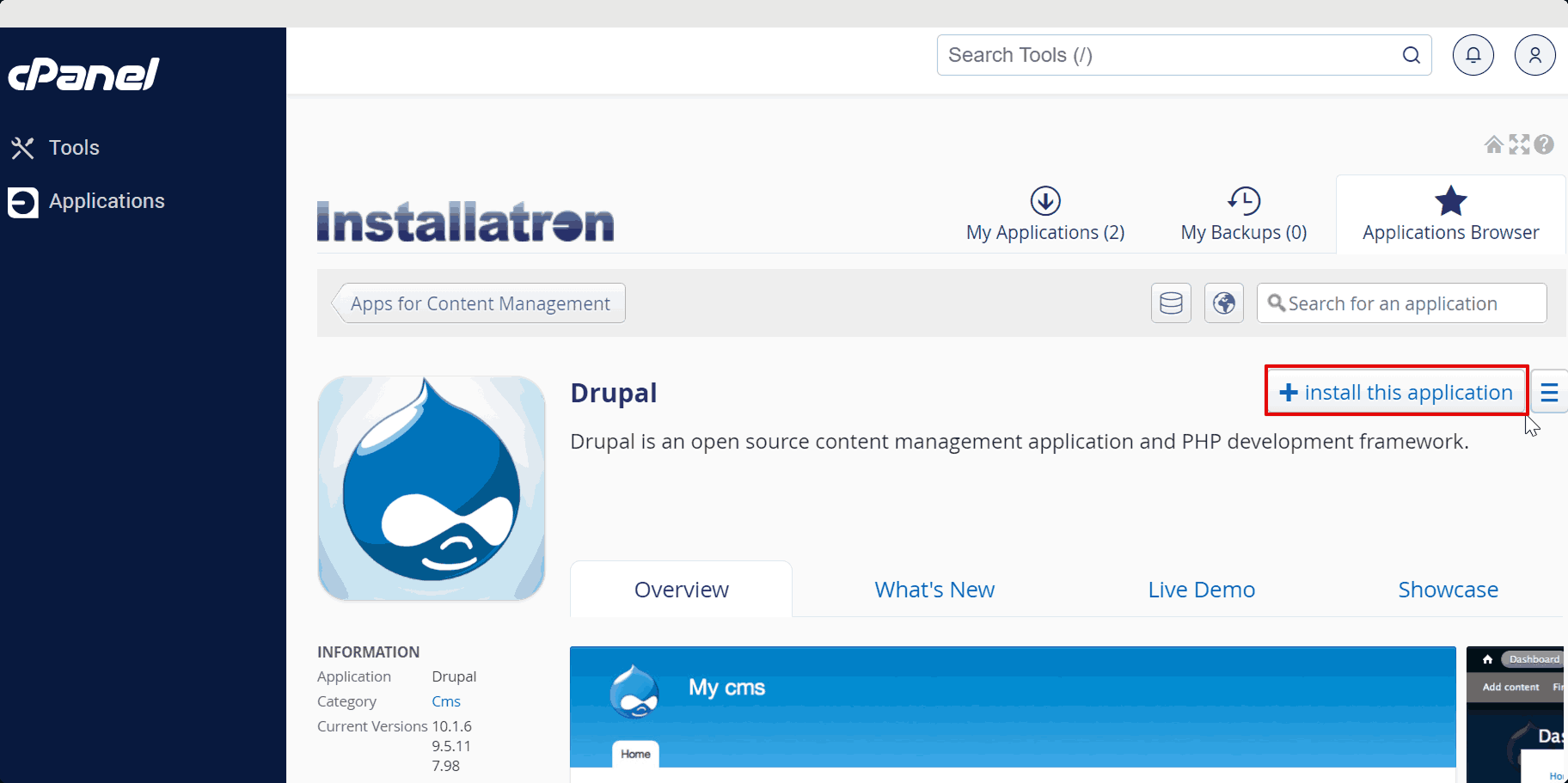Click the Drupal droplet logo image
Screen dimensions: 1568x783
click(431, 486)
